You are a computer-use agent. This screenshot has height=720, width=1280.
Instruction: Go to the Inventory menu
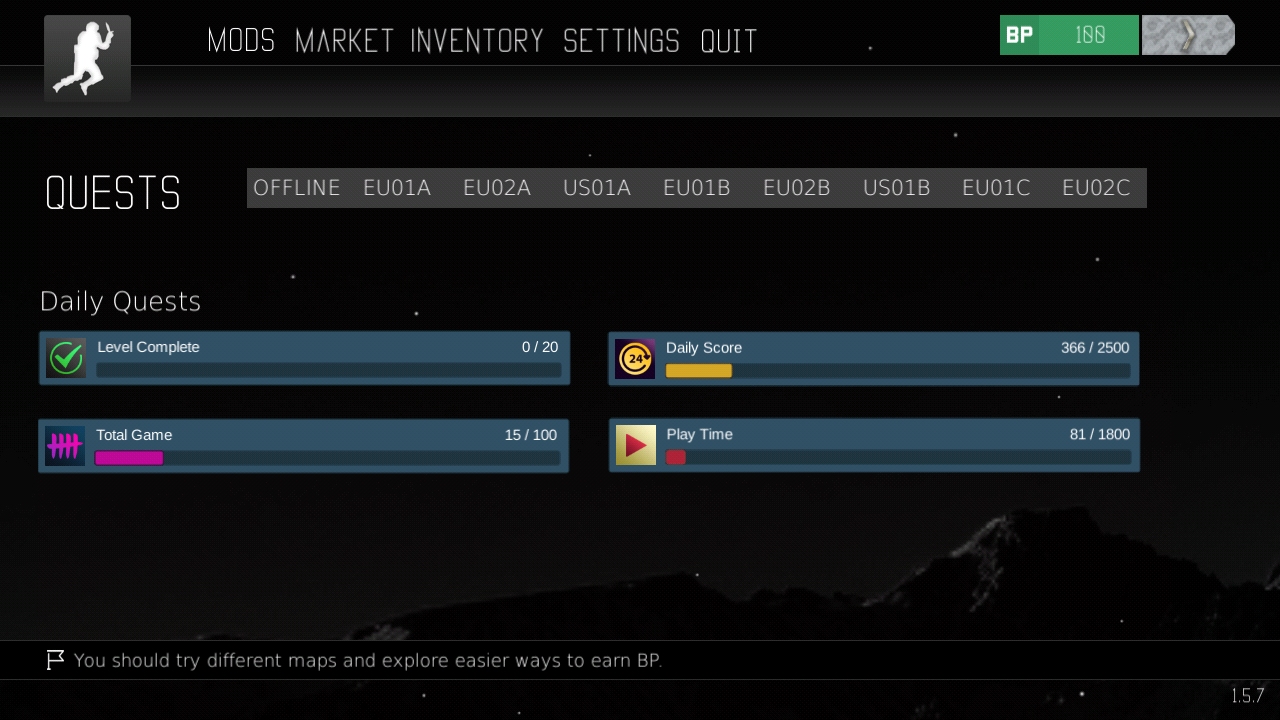[x=477, y=41]
